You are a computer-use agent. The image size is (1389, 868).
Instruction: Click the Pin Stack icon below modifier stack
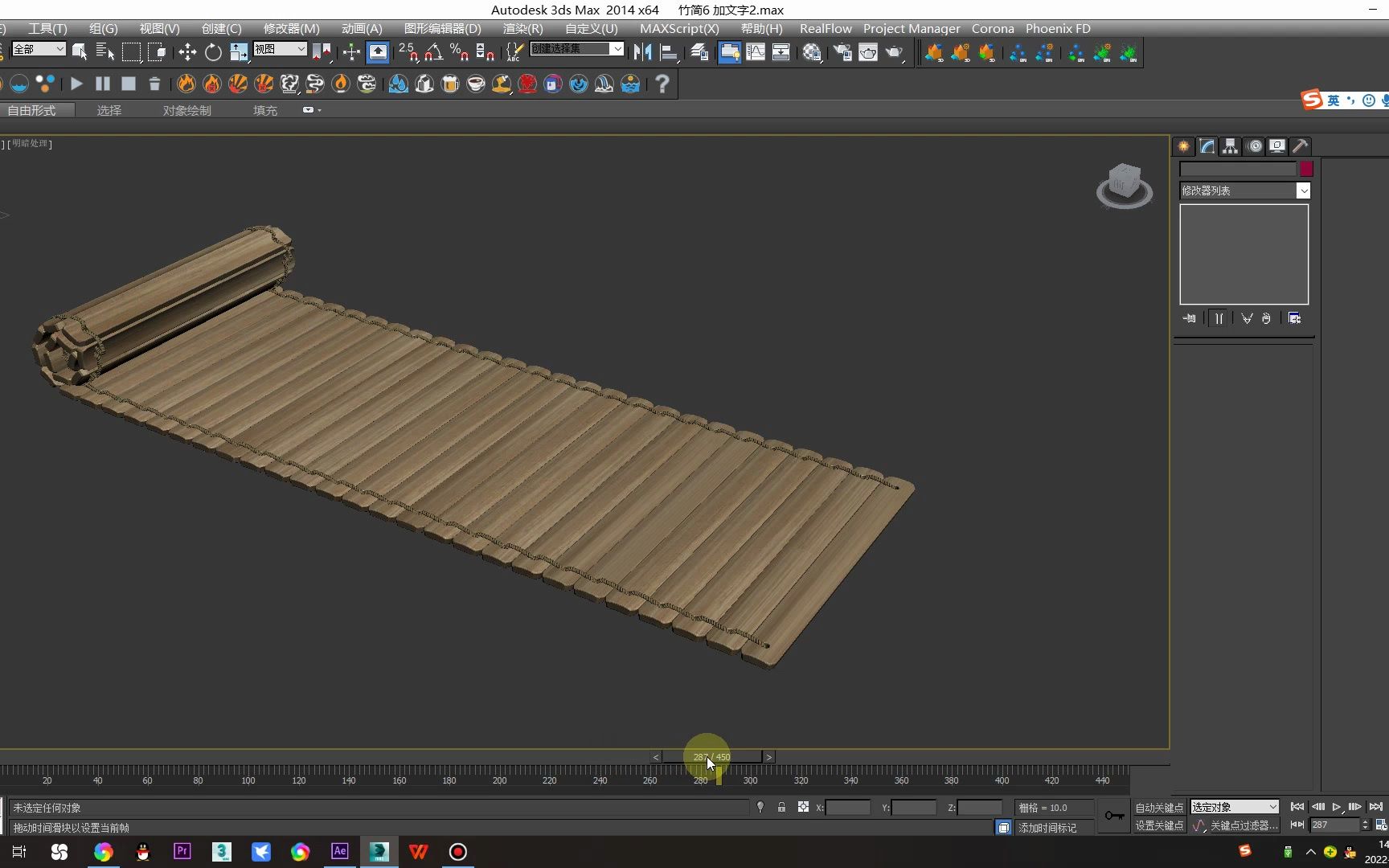[x=1190, y=318]
